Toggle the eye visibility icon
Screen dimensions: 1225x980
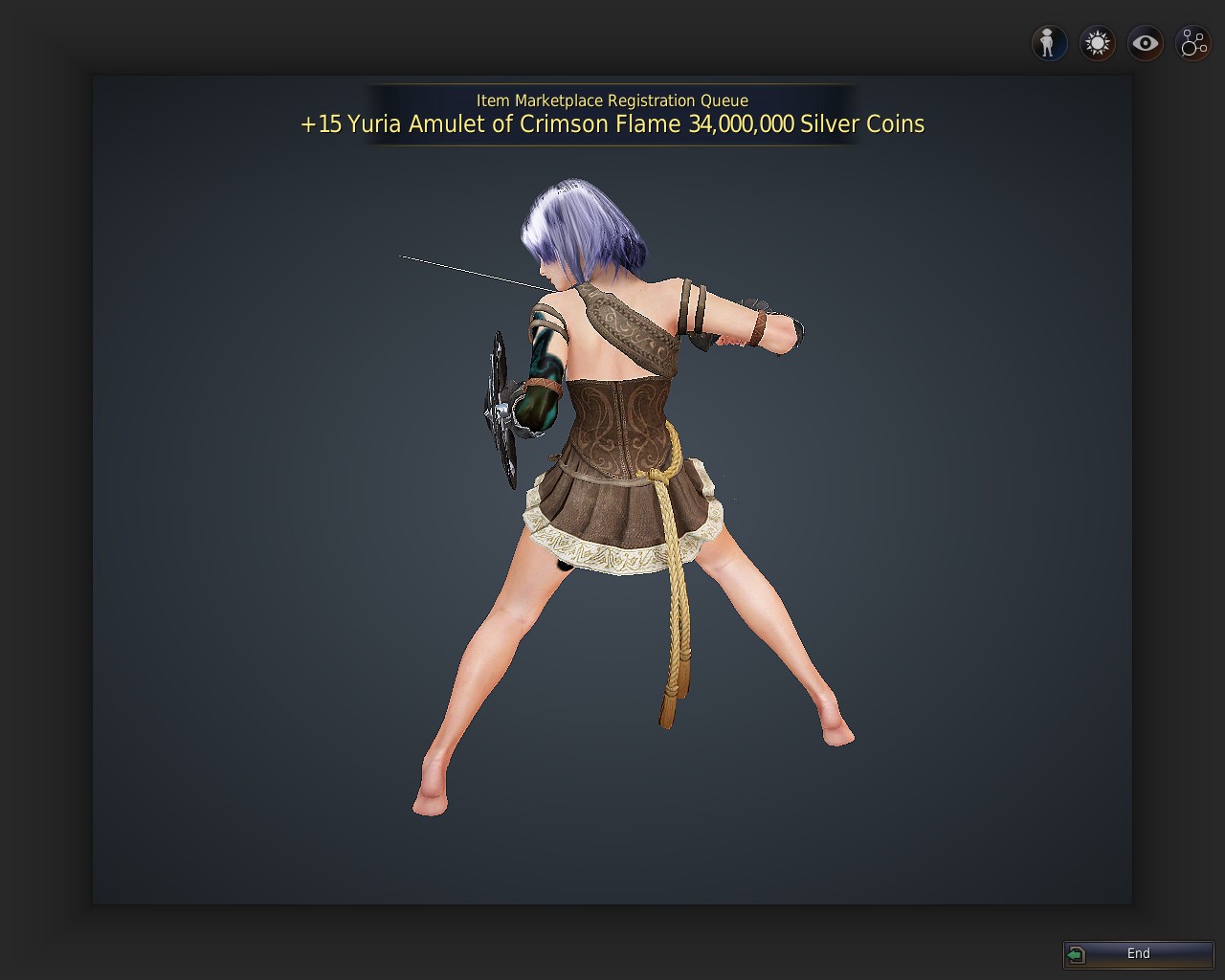pos(1145,43)
